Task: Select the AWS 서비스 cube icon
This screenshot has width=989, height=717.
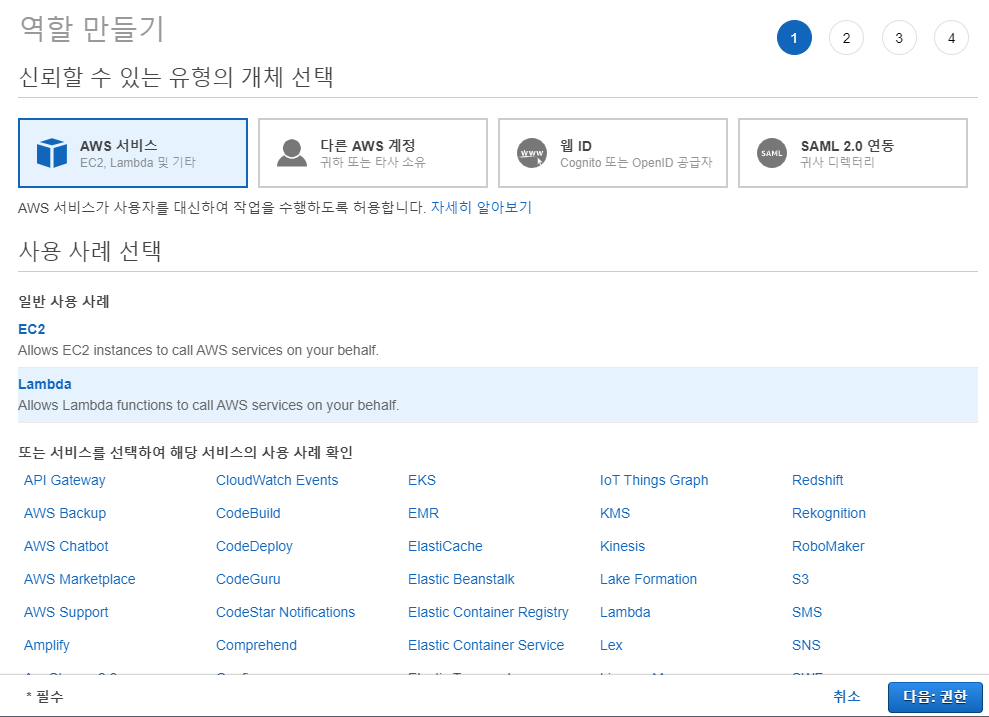Action: [x=52, y=153]
